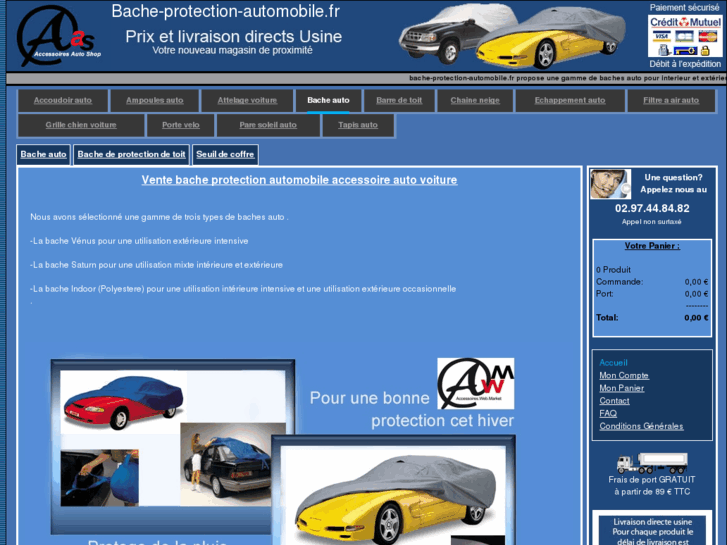
Task: Click the padlock security icon
Action: click(x=705, y=50)
